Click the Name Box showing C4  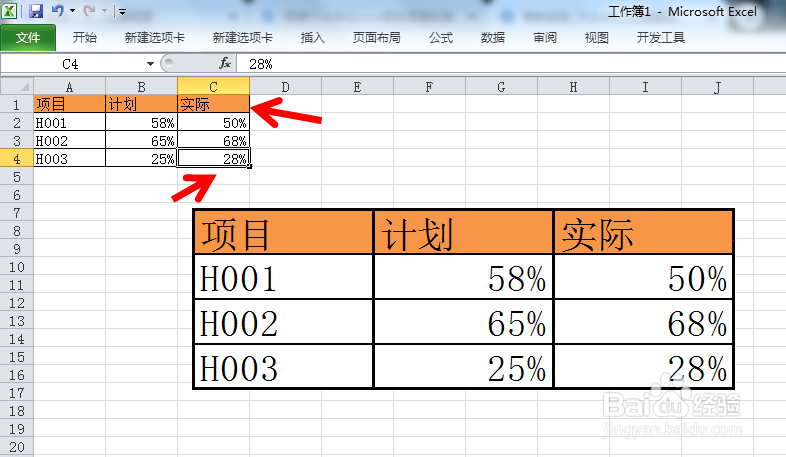coord(73,64)
